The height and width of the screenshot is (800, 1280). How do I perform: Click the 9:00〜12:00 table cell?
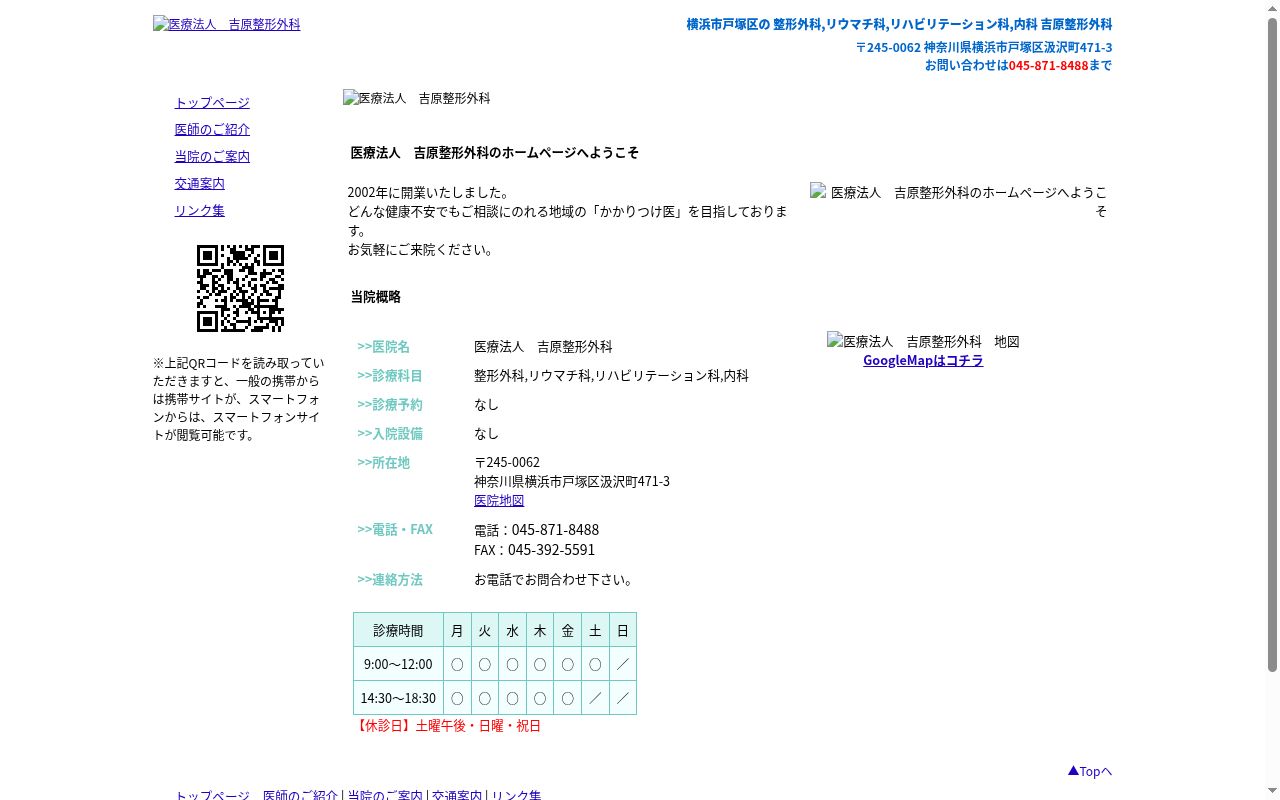pyautogui.click(x=398, y=664)
